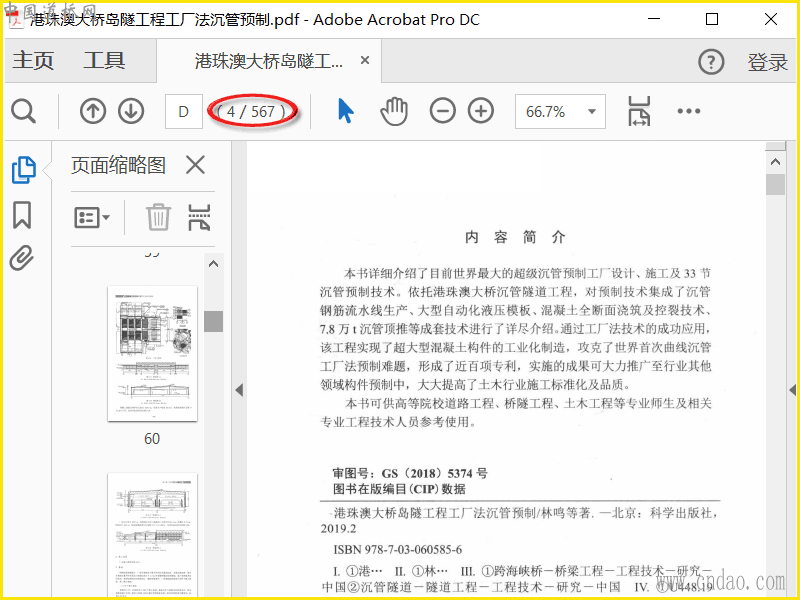Activate the selection arrow tool
This screenshot has width=800, height=600.
coord(345,111)
